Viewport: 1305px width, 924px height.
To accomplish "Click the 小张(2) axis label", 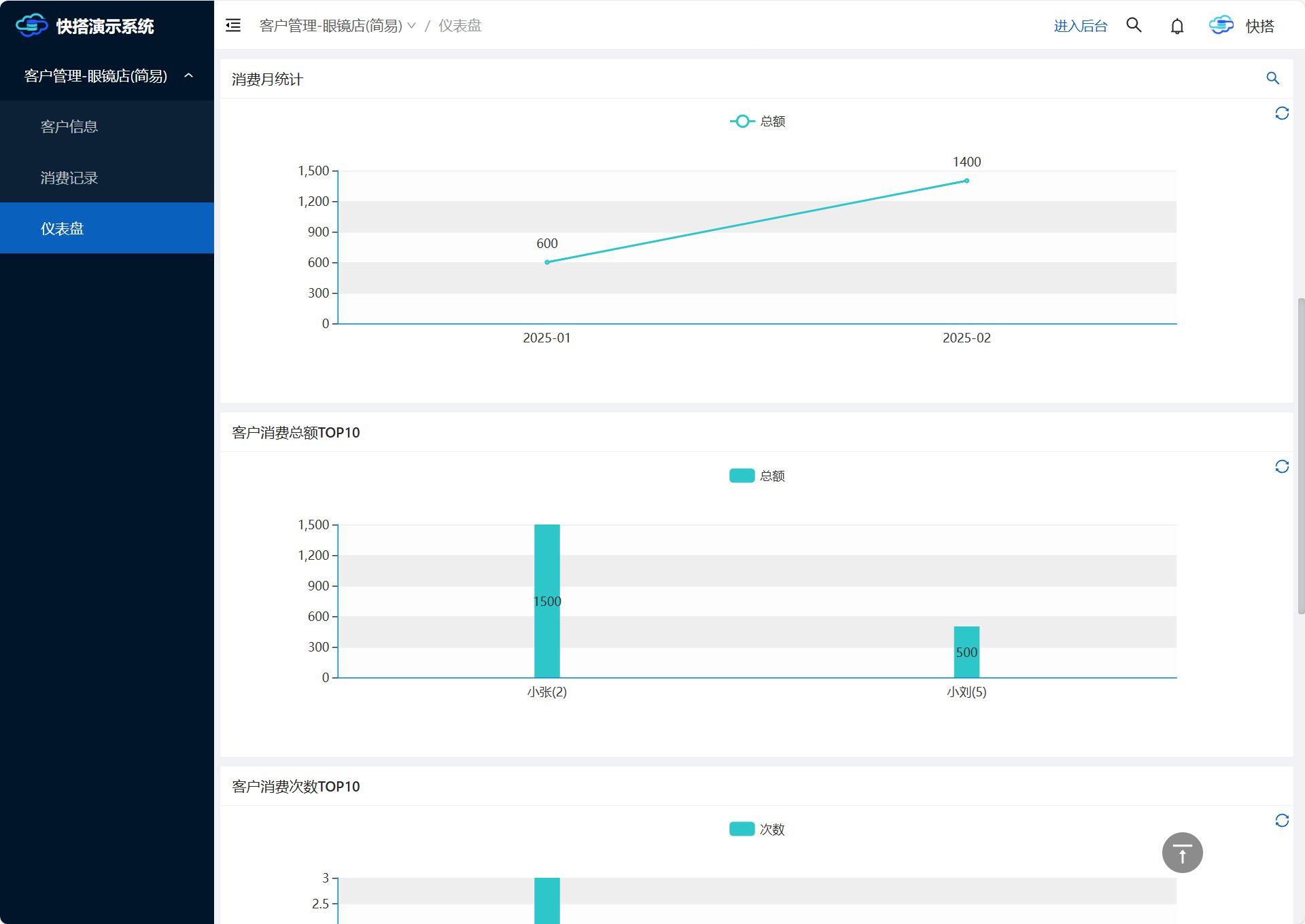I will tap(547, 692).
